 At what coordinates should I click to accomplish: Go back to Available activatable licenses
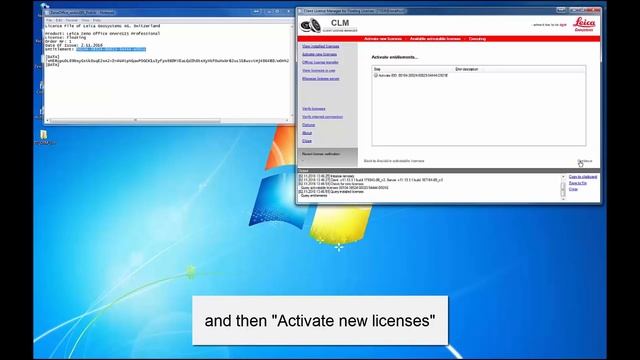[x=394, y=161]
